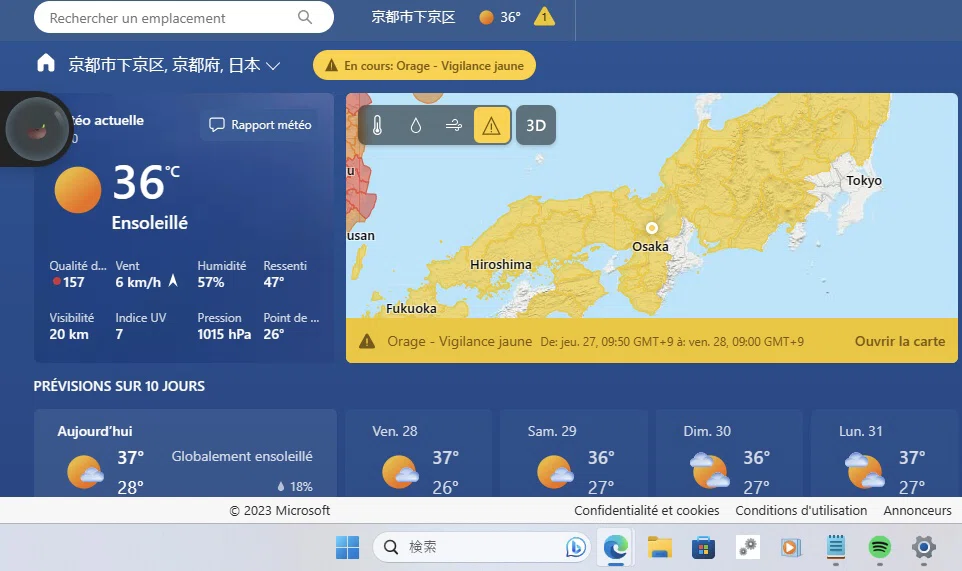Click the Fukuoka label on the map
Image resolution: width=962 pixels, height=571 pixels.
point(411,308)
